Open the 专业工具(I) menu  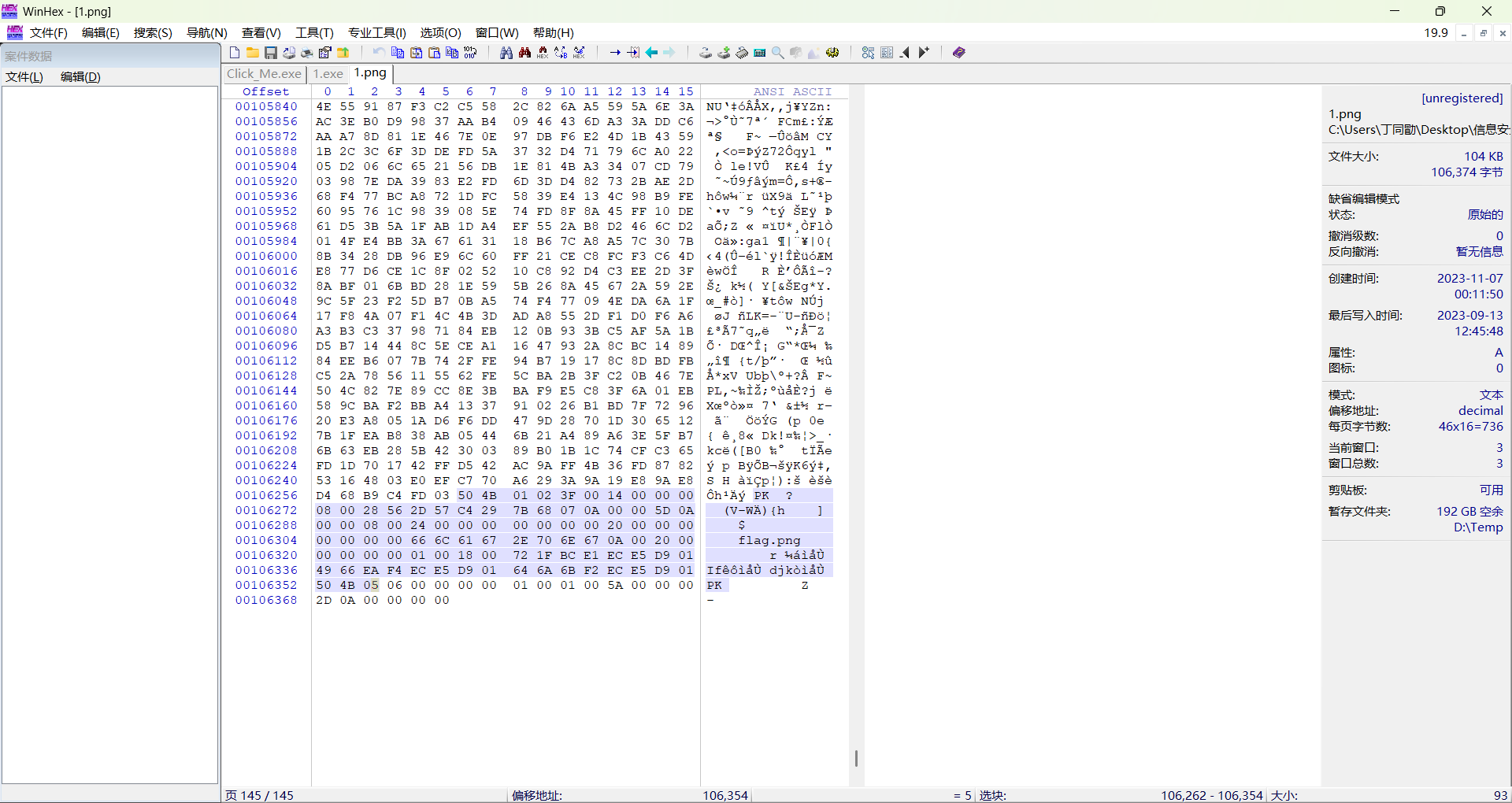point(377,33)
